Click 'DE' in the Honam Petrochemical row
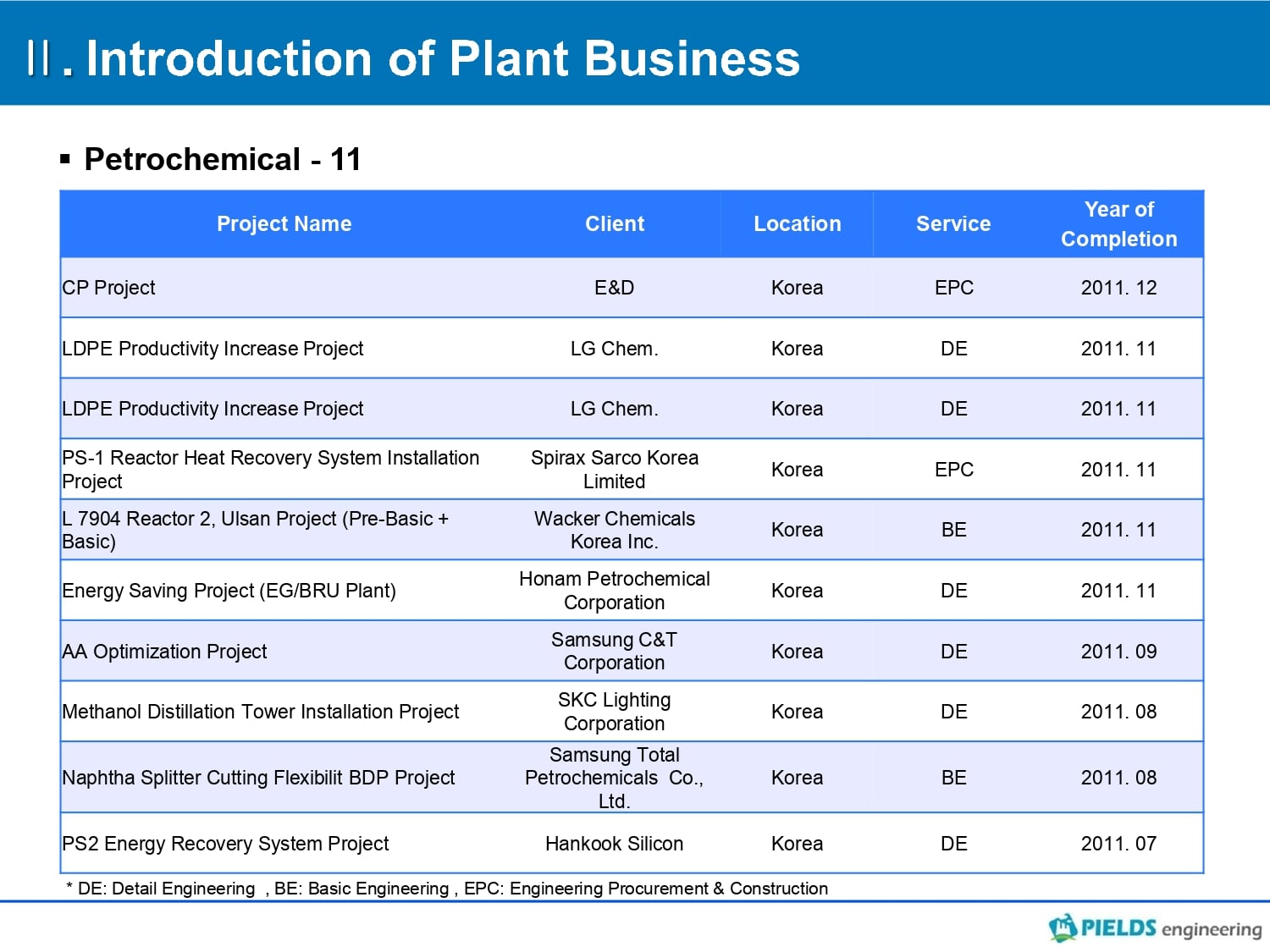 tap(954, 591)
